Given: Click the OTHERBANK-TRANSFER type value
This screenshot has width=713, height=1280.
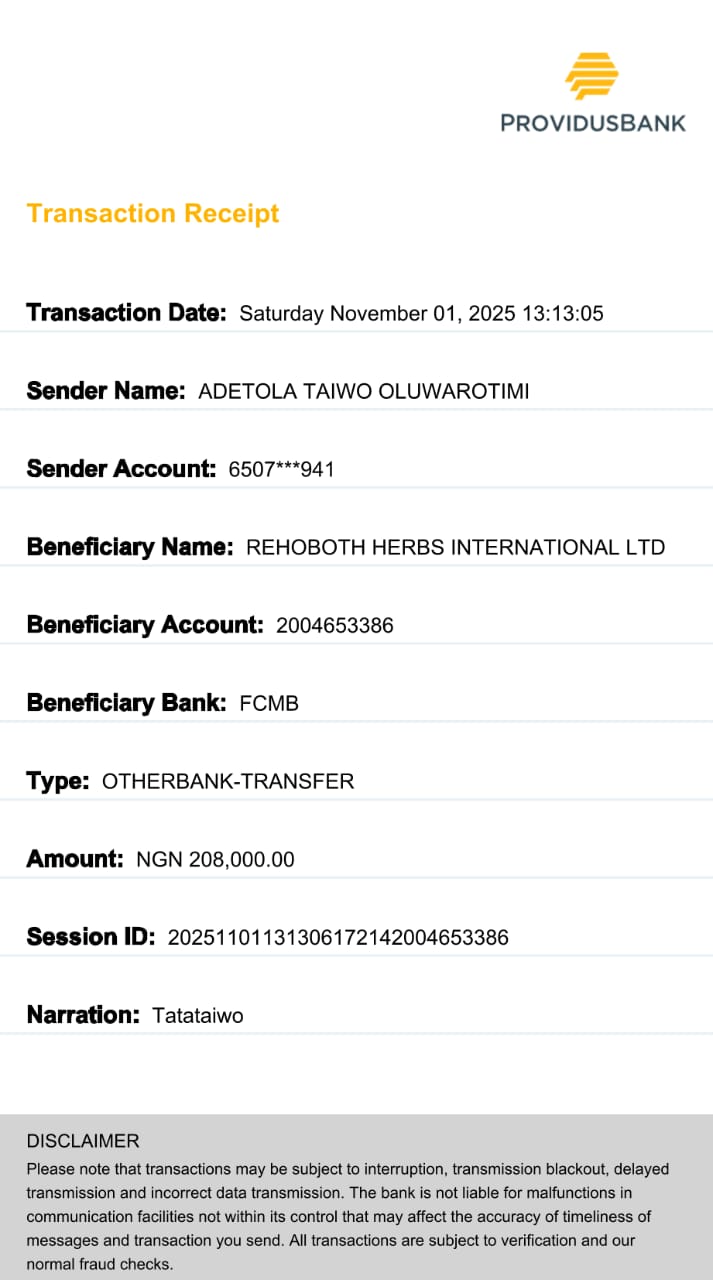Looking at the screenshot, I should coord(228,782).
